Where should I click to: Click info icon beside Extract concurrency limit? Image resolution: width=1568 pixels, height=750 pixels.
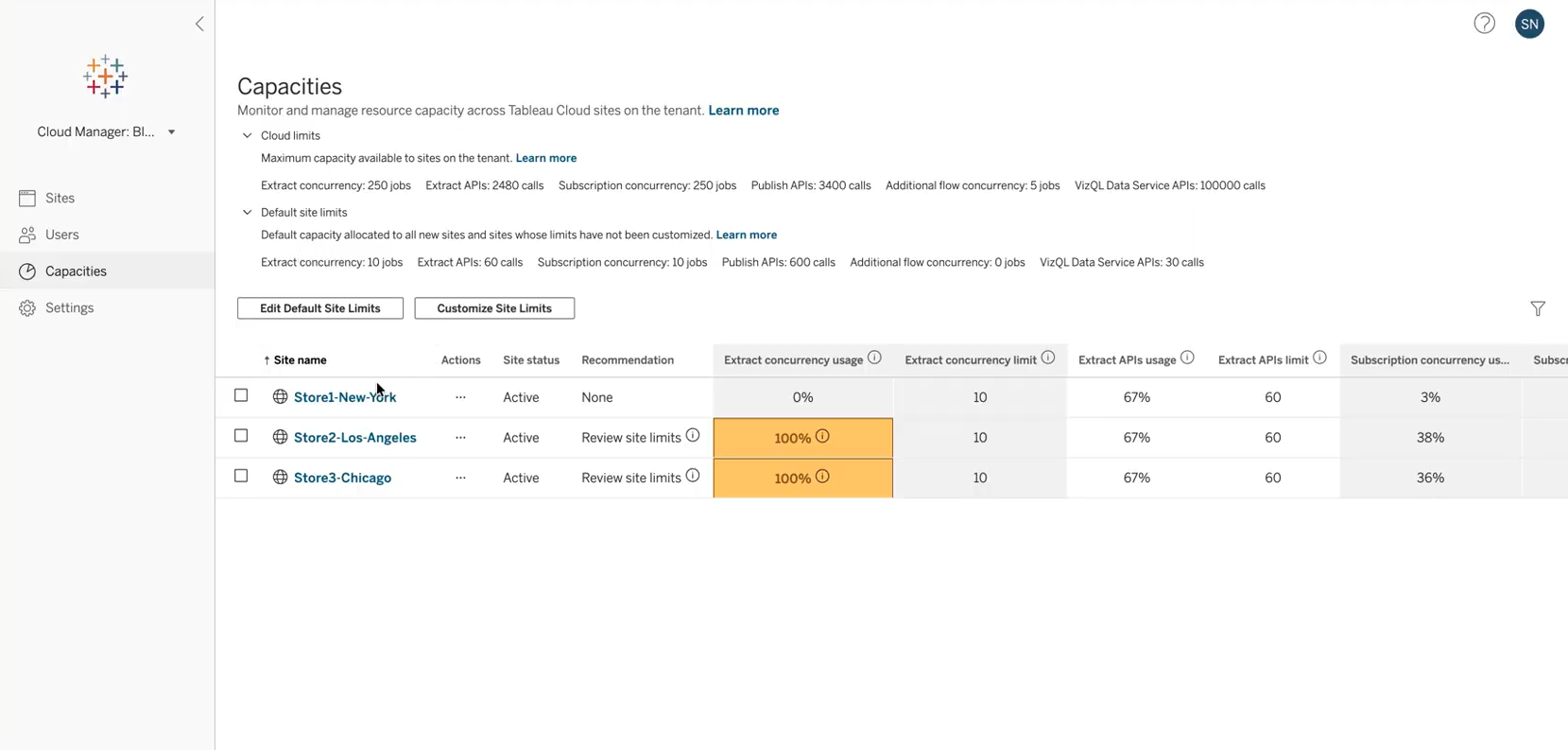pyautogui.click(x=1048, y=358)
